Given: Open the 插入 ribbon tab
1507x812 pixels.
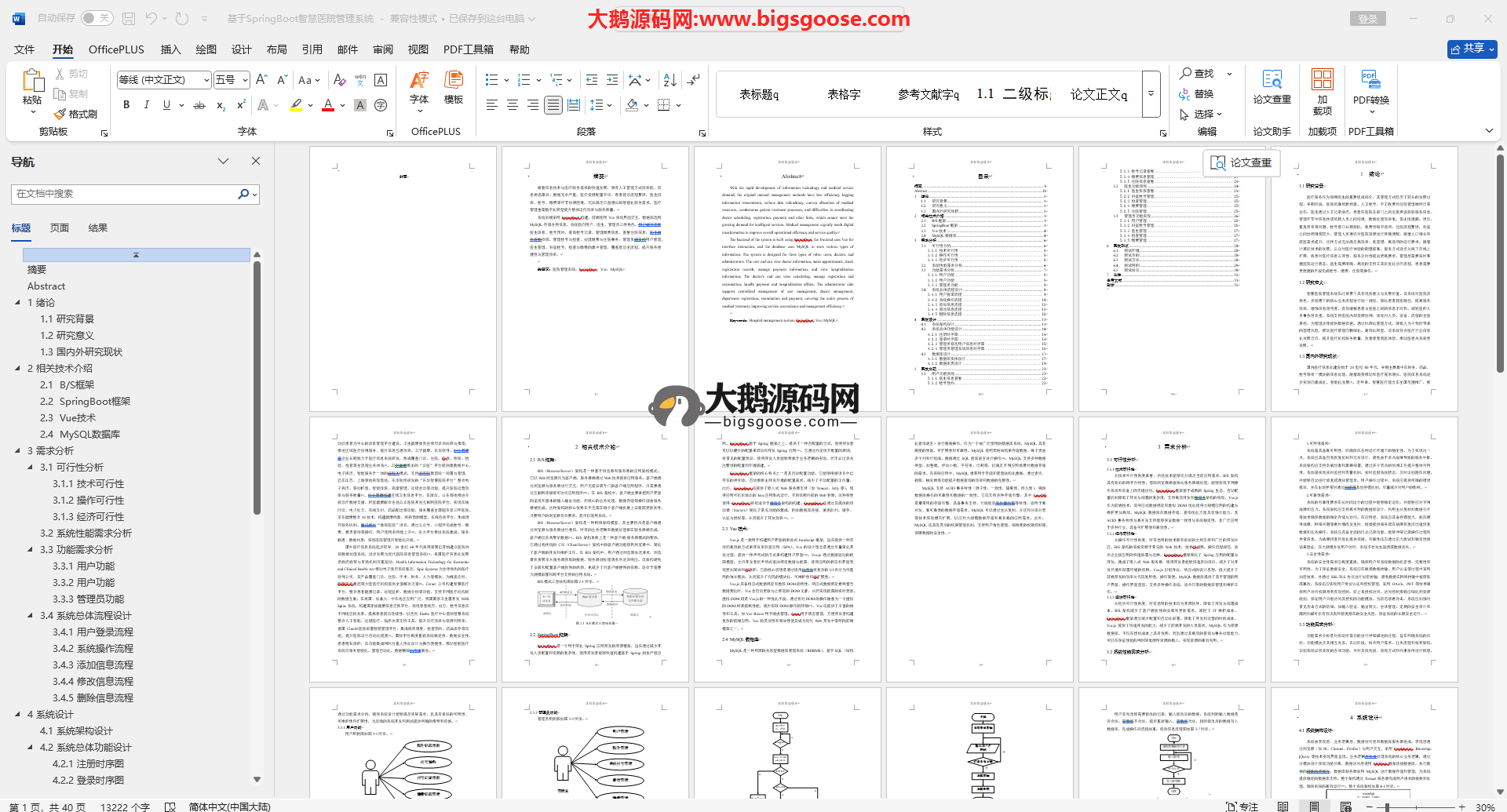Looking at the screenshot, I should coord(170,49).
